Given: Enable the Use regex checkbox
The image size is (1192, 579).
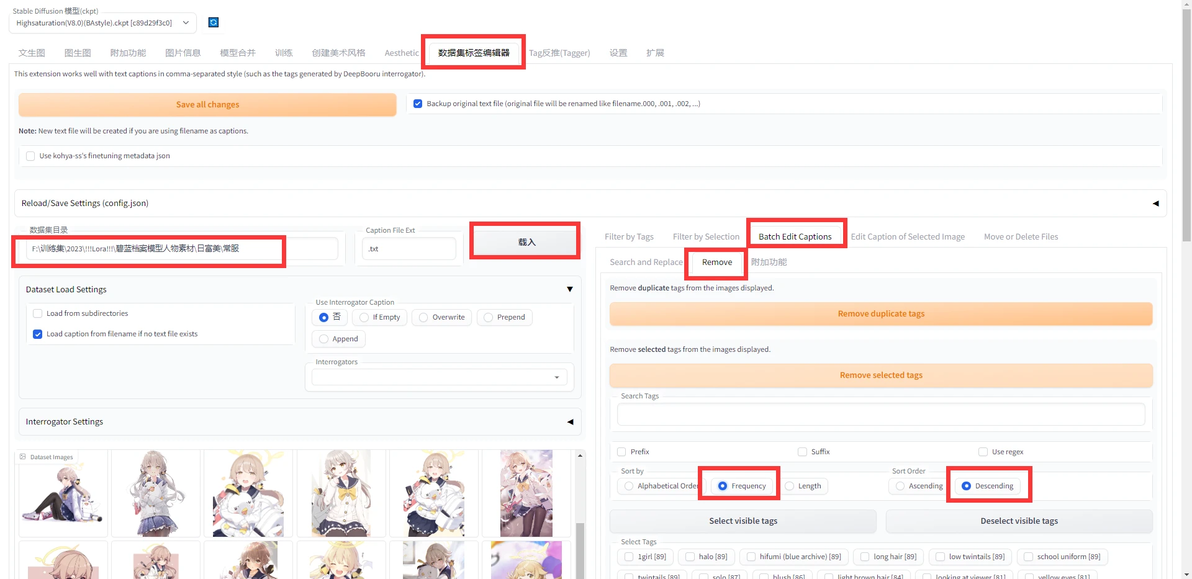Looking at the screenshot, I should (x=983, y=451).
